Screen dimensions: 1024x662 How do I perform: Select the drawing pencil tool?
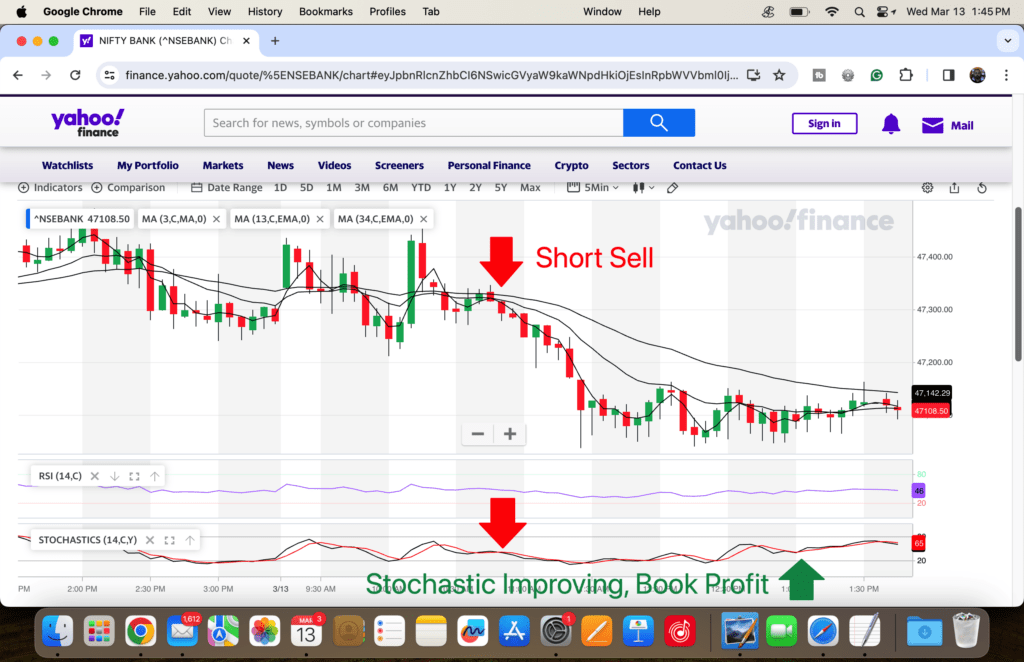[672, 188]
